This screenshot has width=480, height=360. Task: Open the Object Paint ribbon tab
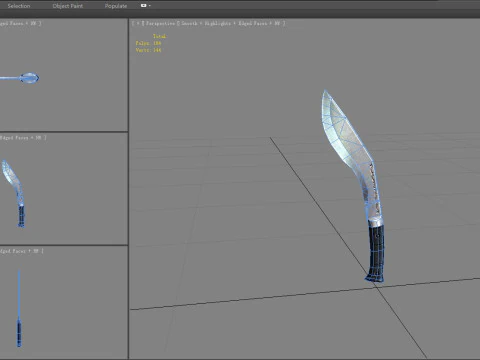[68, 6]
